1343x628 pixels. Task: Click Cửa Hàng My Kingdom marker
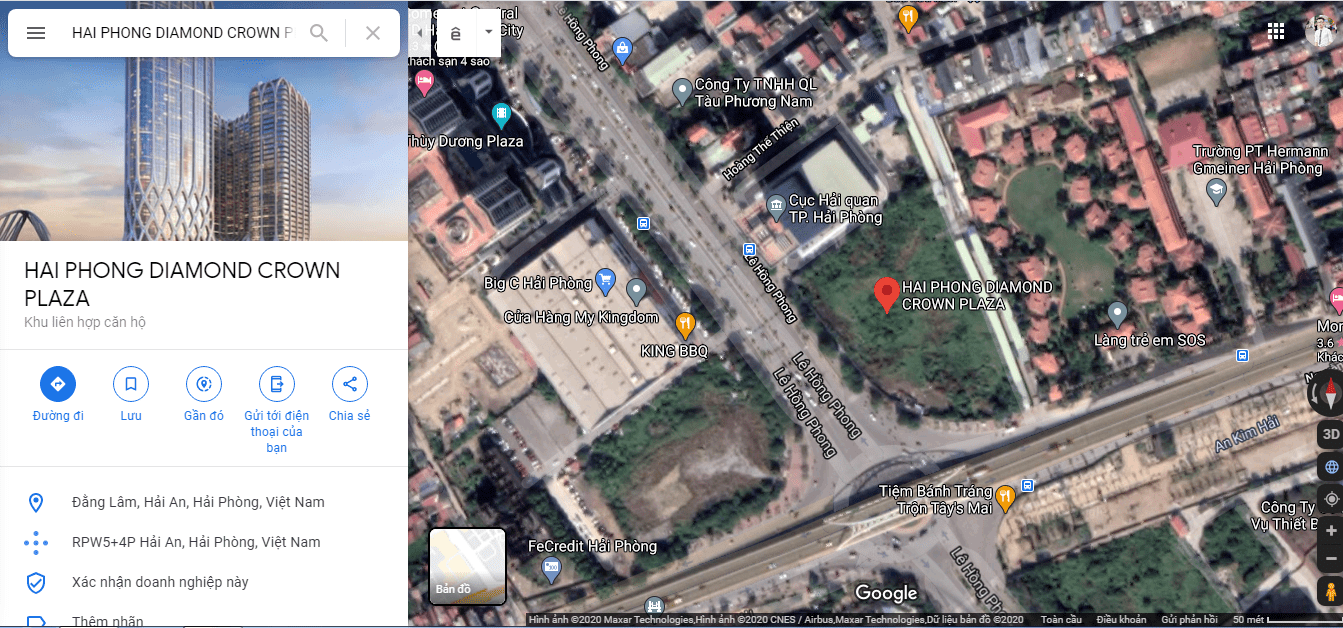(x=637, y=291)
